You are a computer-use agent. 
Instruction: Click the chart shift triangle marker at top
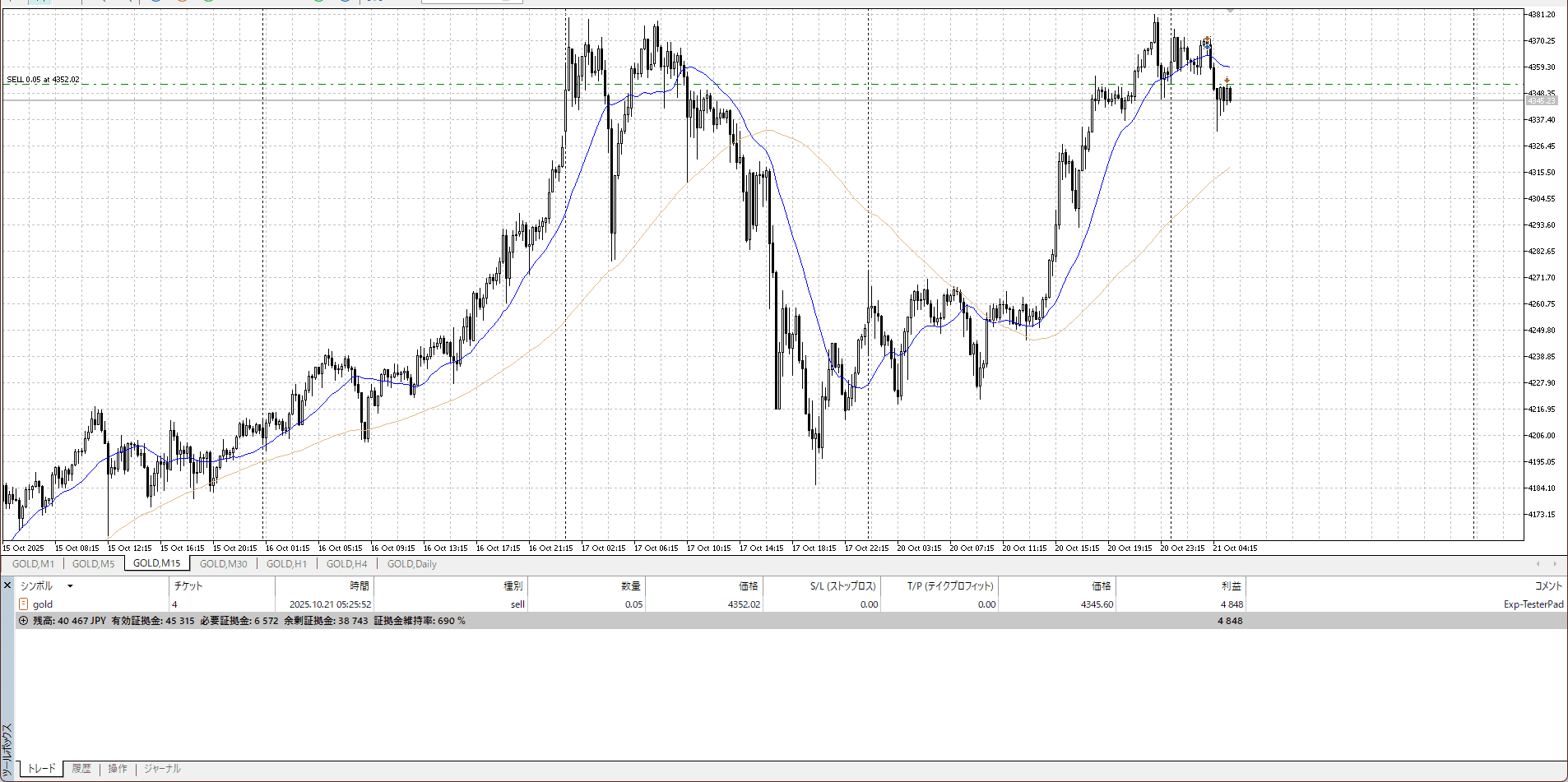pyautogui.click(x=1230, y=11)
